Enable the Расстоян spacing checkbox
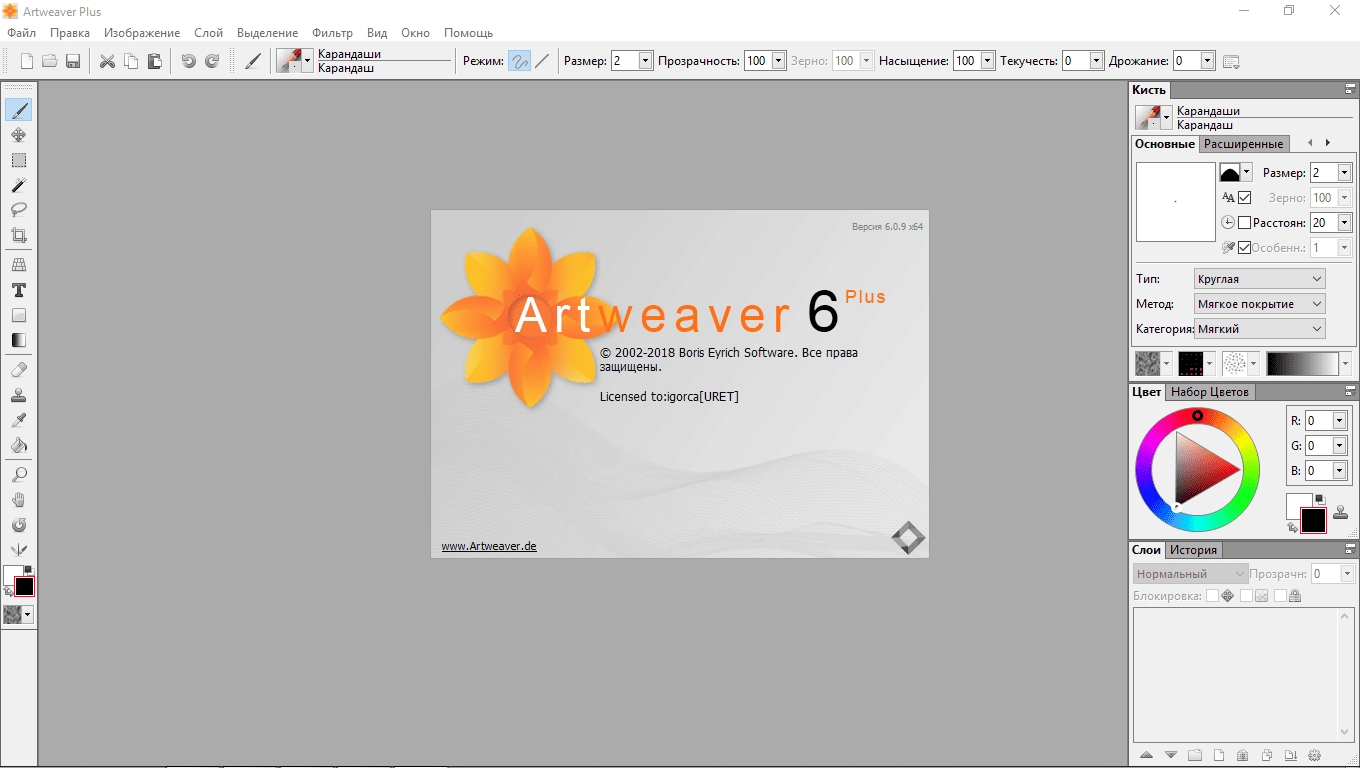1360x768 pixels. click(1245, 223)
